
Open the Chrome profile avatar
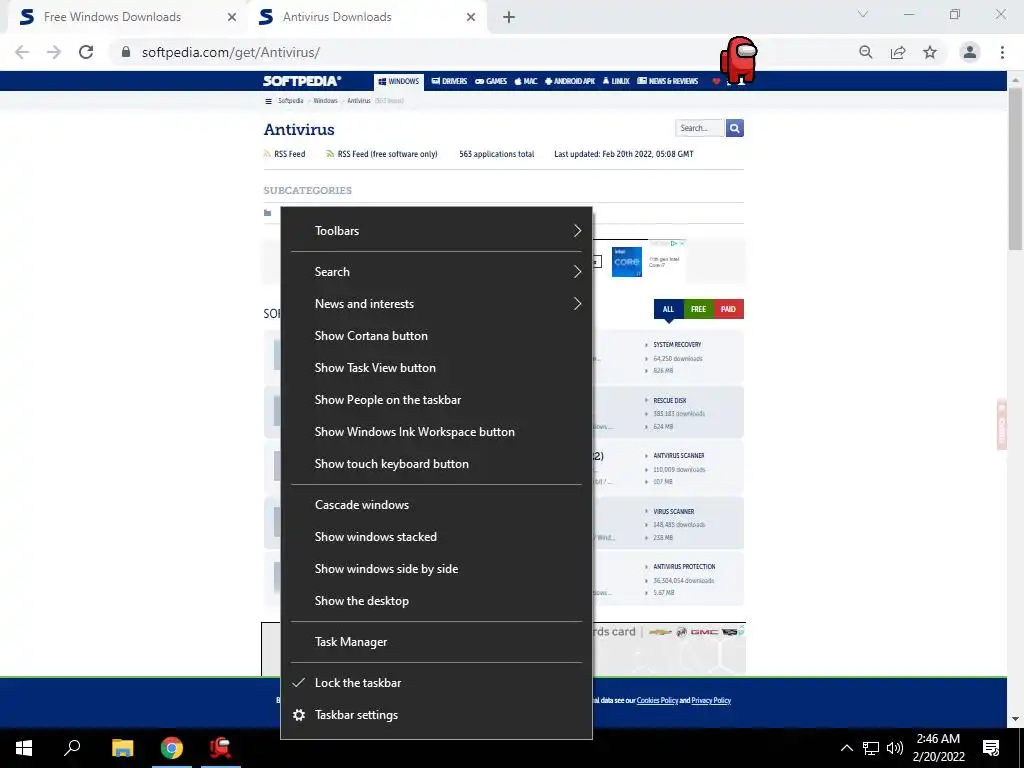(970, 52)
